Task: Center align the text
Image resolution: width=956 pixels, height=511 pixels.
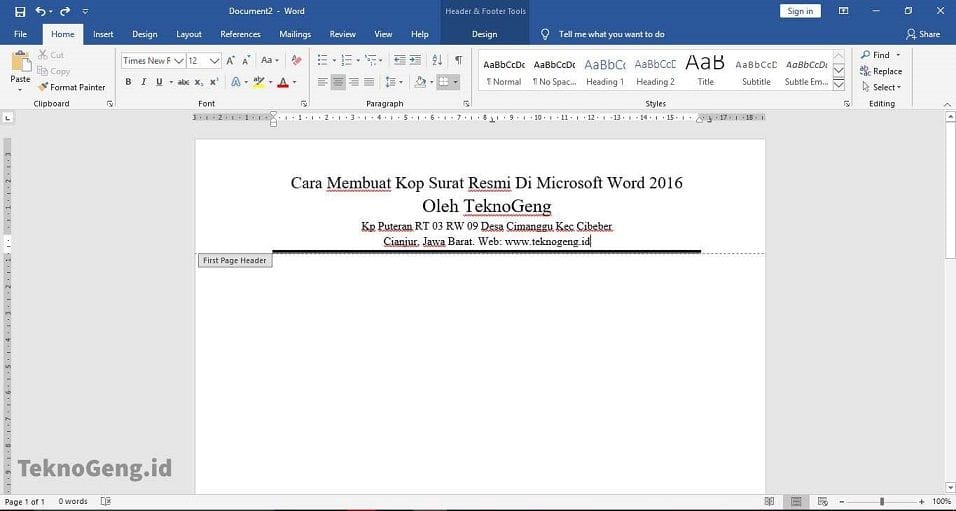Action: point(338,82)
